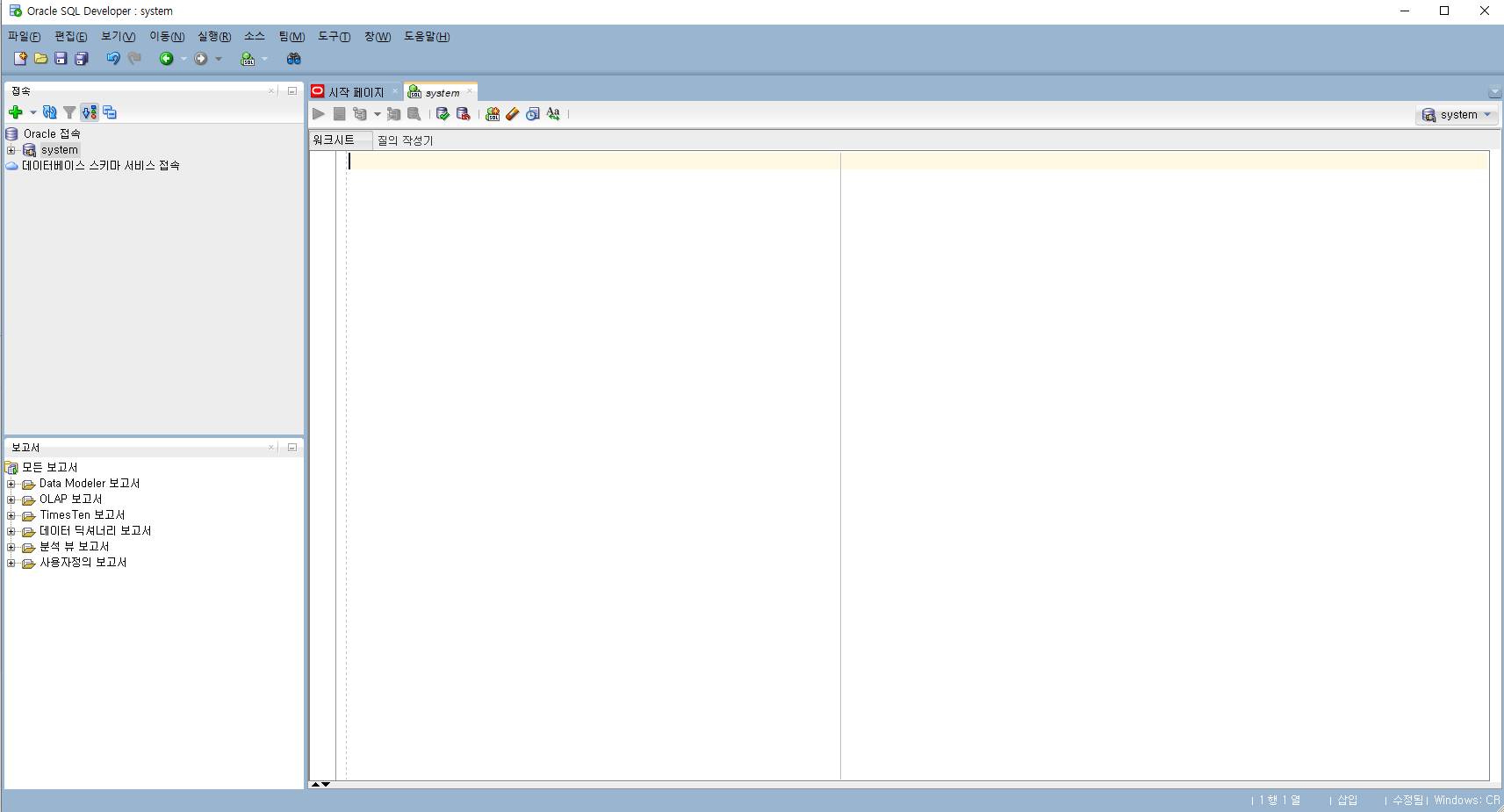The height and width of the screenshot is (812, 1504).
Task: Minimize the 접속 panel
Action: (x=292, y=91)
